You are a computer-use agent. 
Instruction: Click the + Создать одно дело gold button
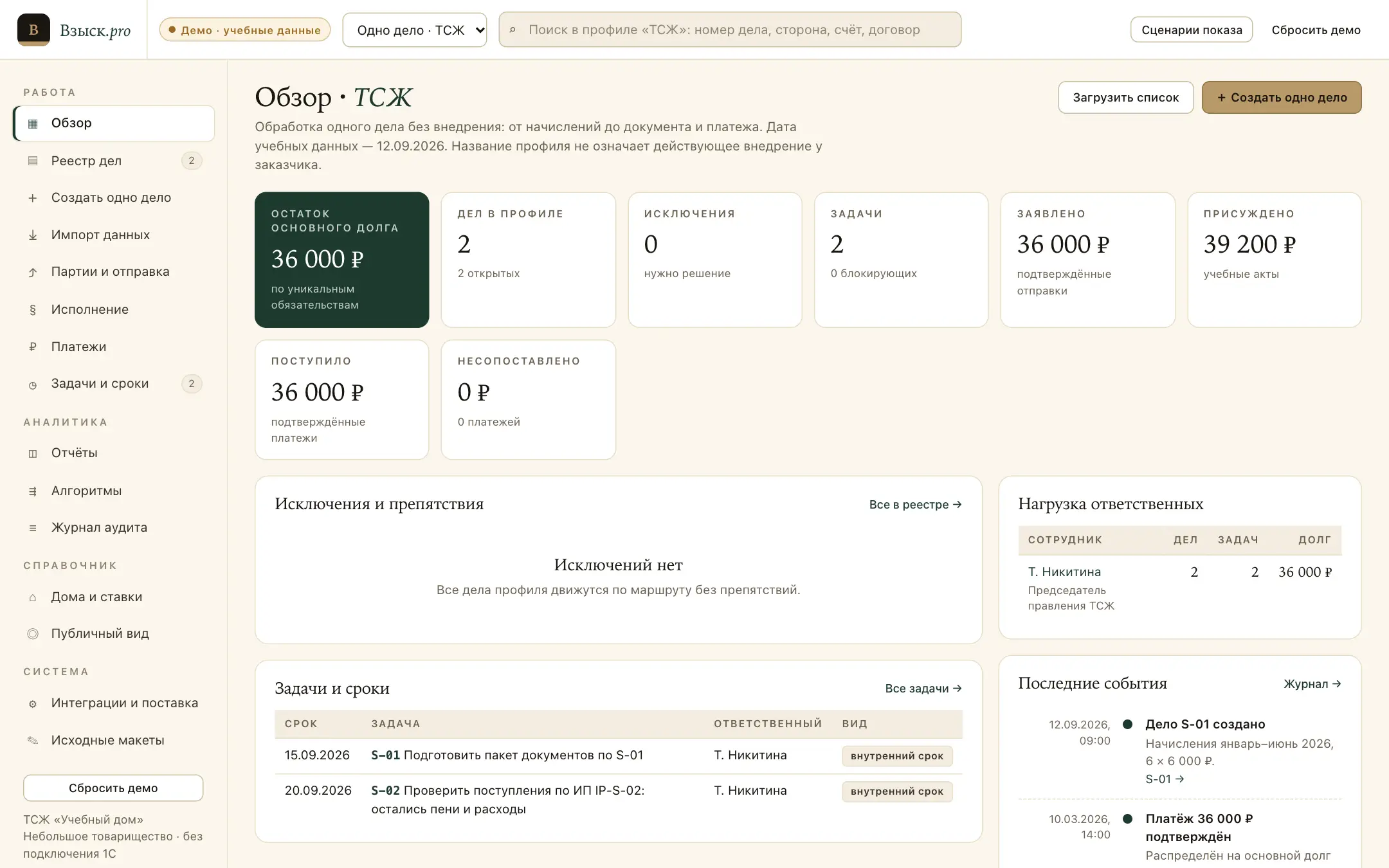point(1282,97)
